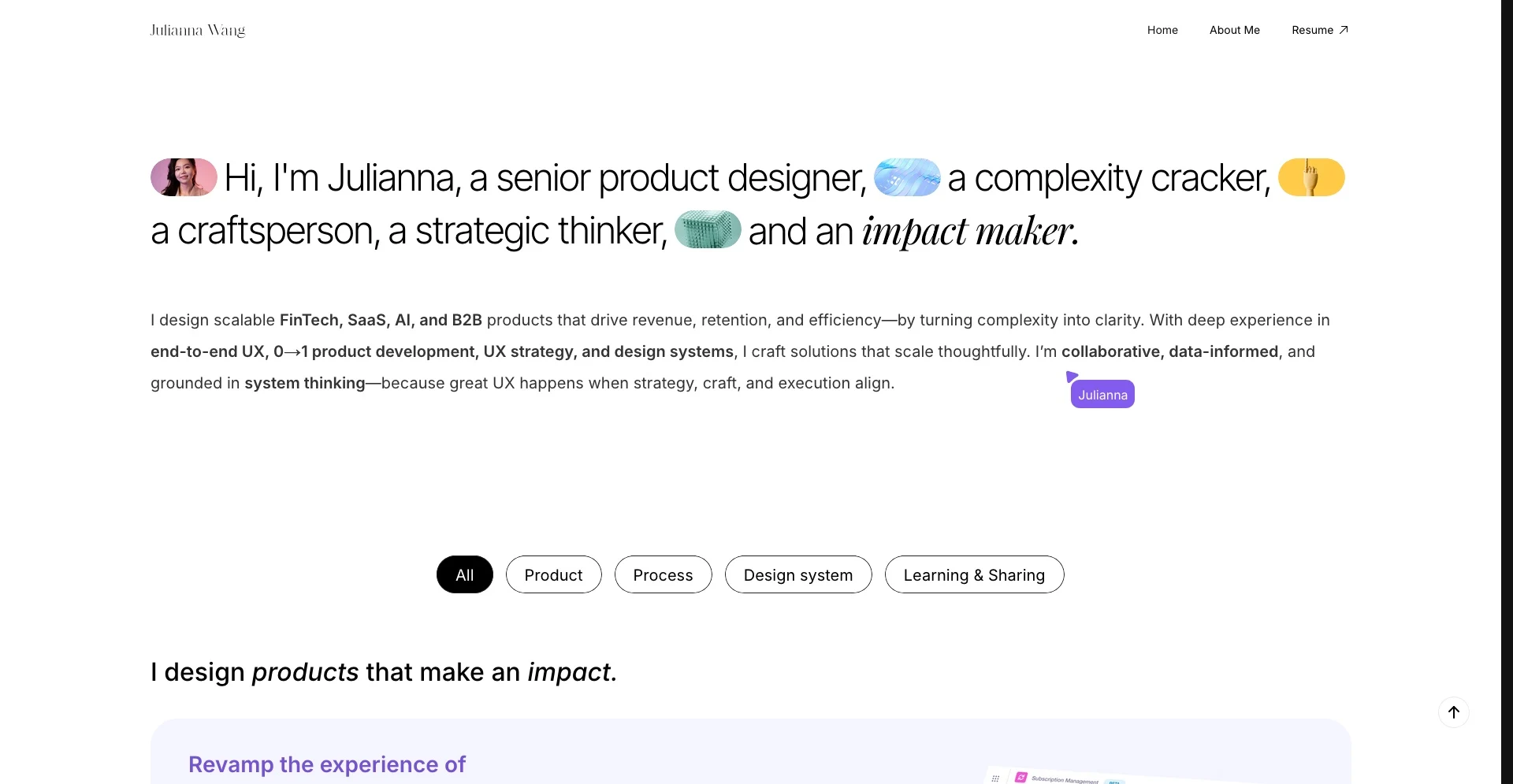This screenshot has width=1513, height=784.
Task: Select the Learning & Sharing filter
Action: tap(974, 574)
